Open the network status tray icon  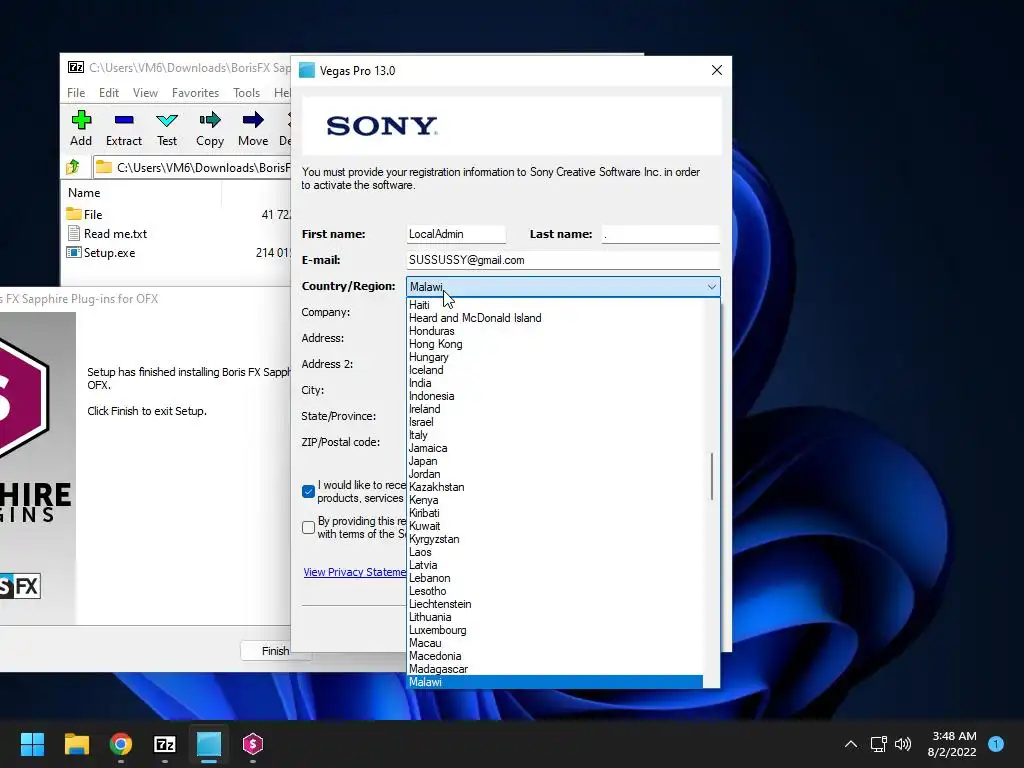[878, 744]
